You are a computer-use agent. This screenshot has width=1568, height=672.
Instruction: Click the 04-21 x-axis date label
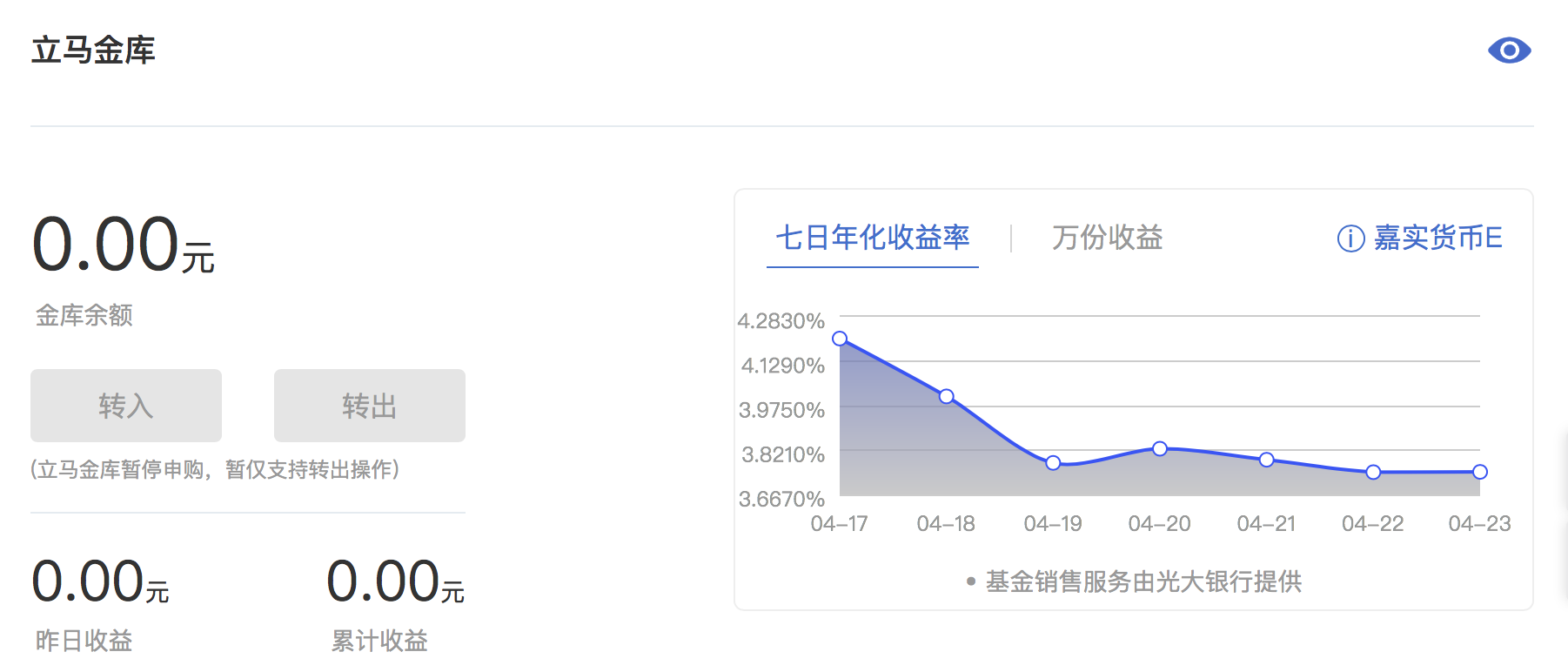click(x=1267, y=523)
